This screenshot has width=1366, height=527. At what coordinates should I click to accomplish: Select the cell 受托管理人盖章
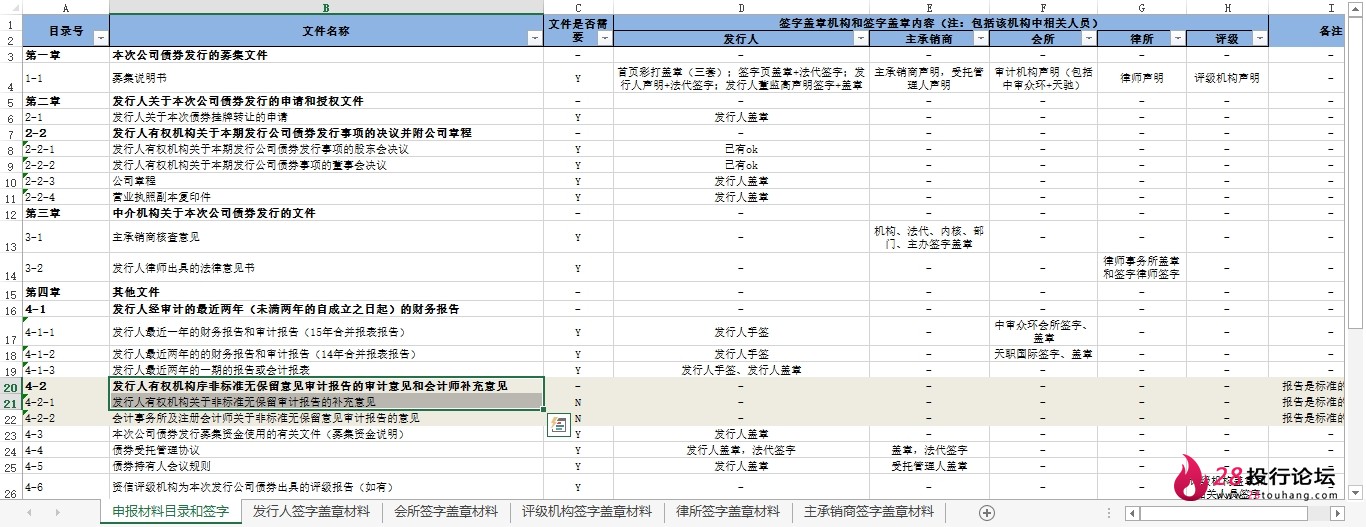click(929, 466)
